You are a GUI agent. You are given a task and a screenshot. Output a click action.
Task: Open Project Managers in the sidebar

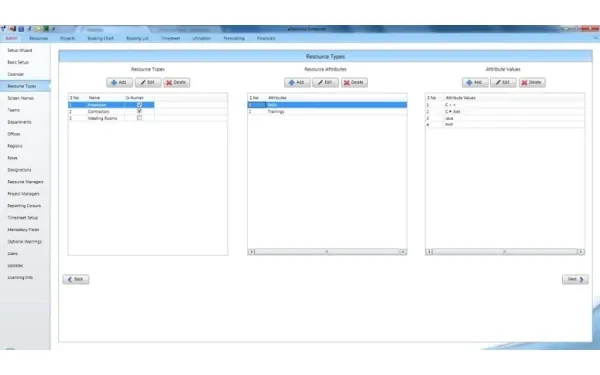tap(24, 194)
